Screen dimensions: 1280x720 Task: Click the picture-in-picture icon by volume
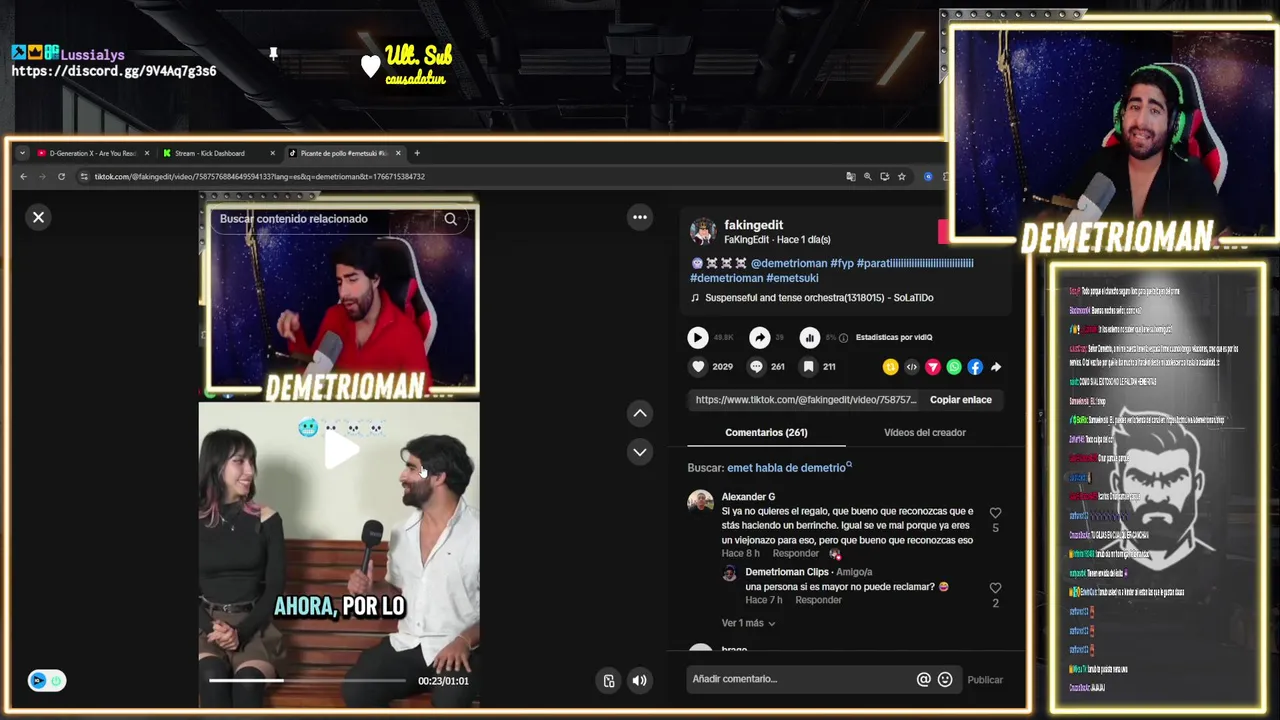(609, 681)
